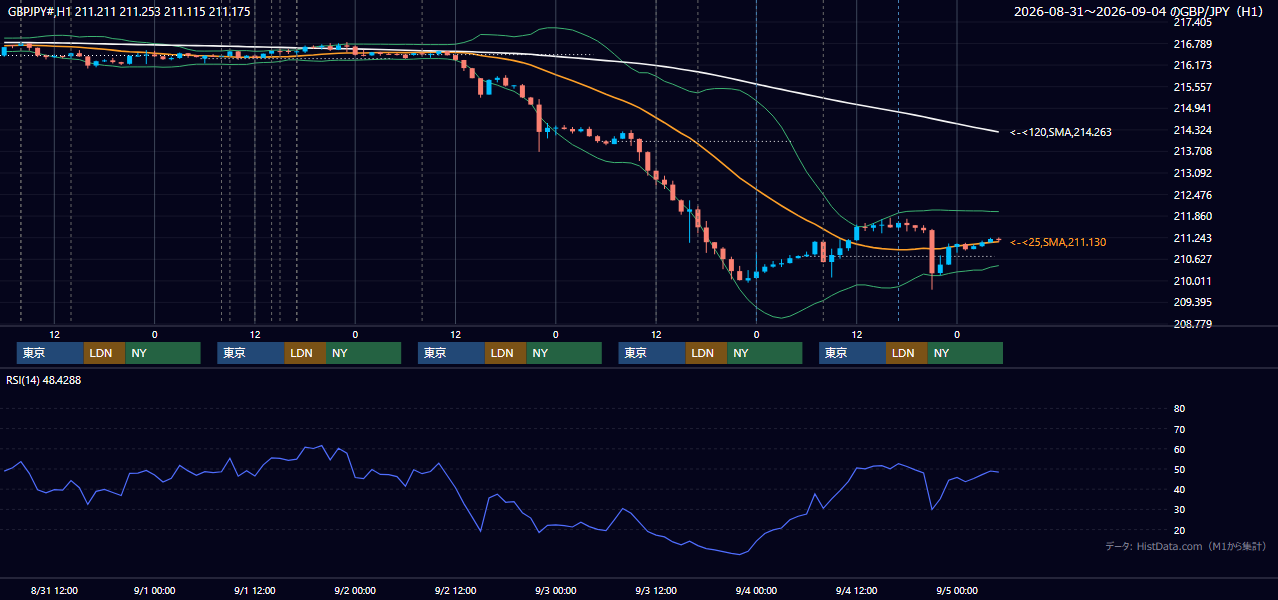The width and height of the screenshot is (1278, 600).
Task: Click price axis value 211.243
Action: [x=1192, y=238]
